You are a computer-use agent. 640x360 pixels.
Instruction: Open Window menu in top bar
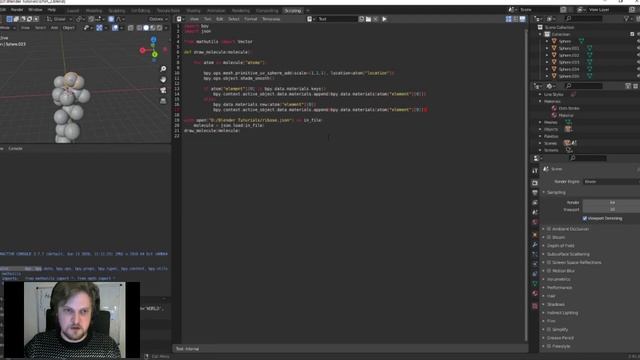(35, 10)
